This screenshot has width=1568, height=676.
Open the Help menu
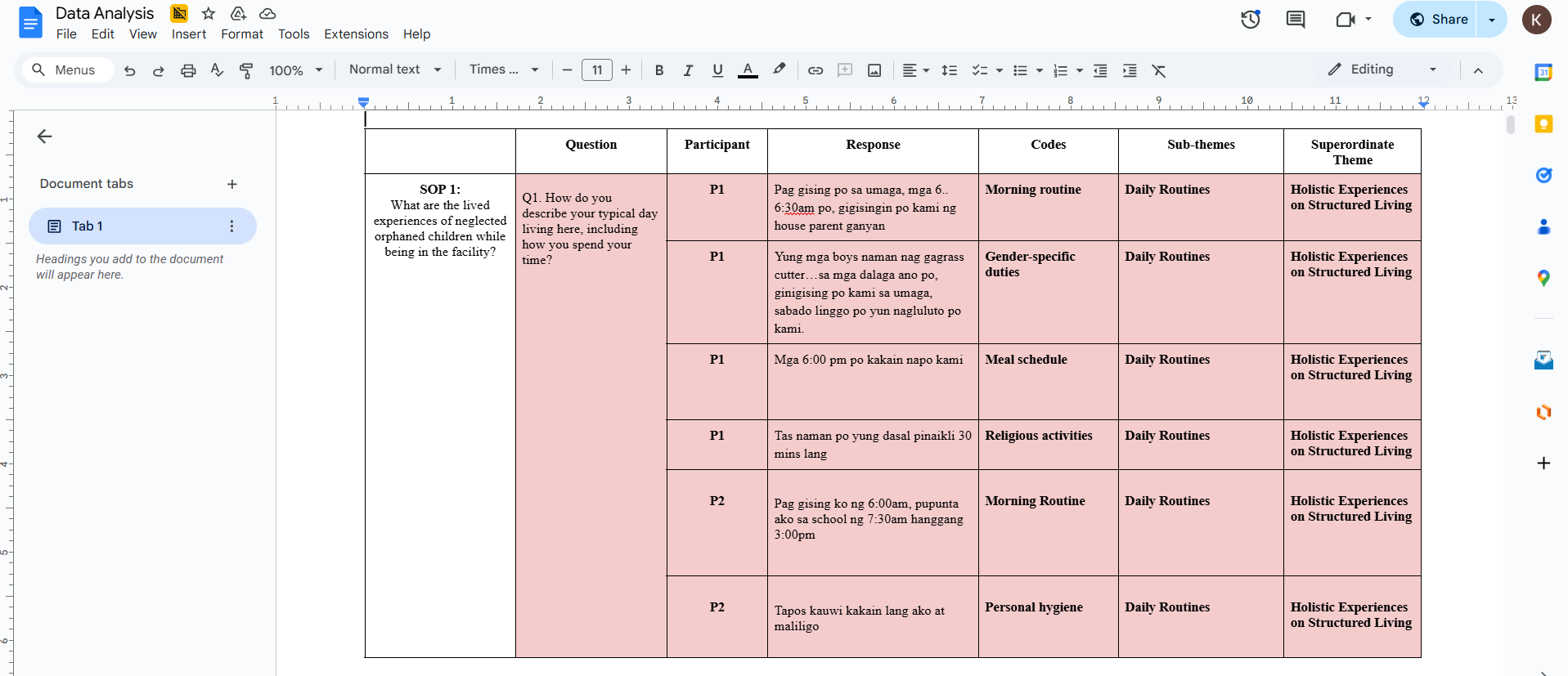[416, 34]
